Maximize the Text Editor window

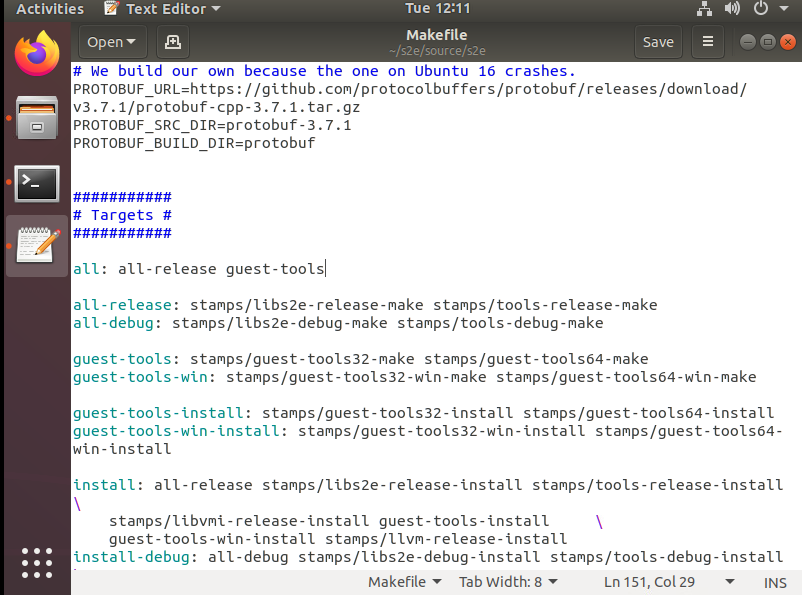[x=768, y=42]
